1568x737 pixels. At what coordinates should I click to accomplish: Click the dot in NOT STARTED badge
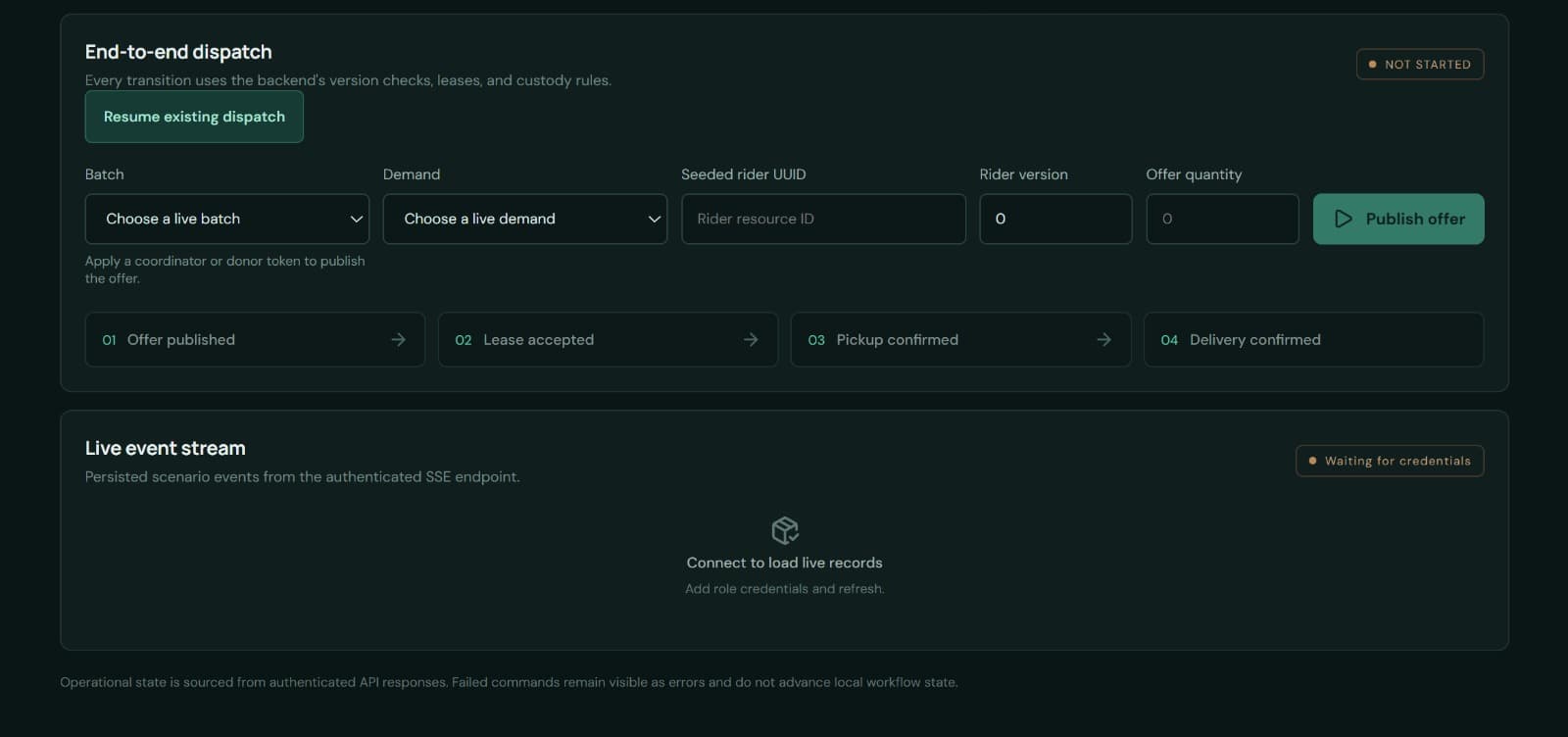(1372, 65)
